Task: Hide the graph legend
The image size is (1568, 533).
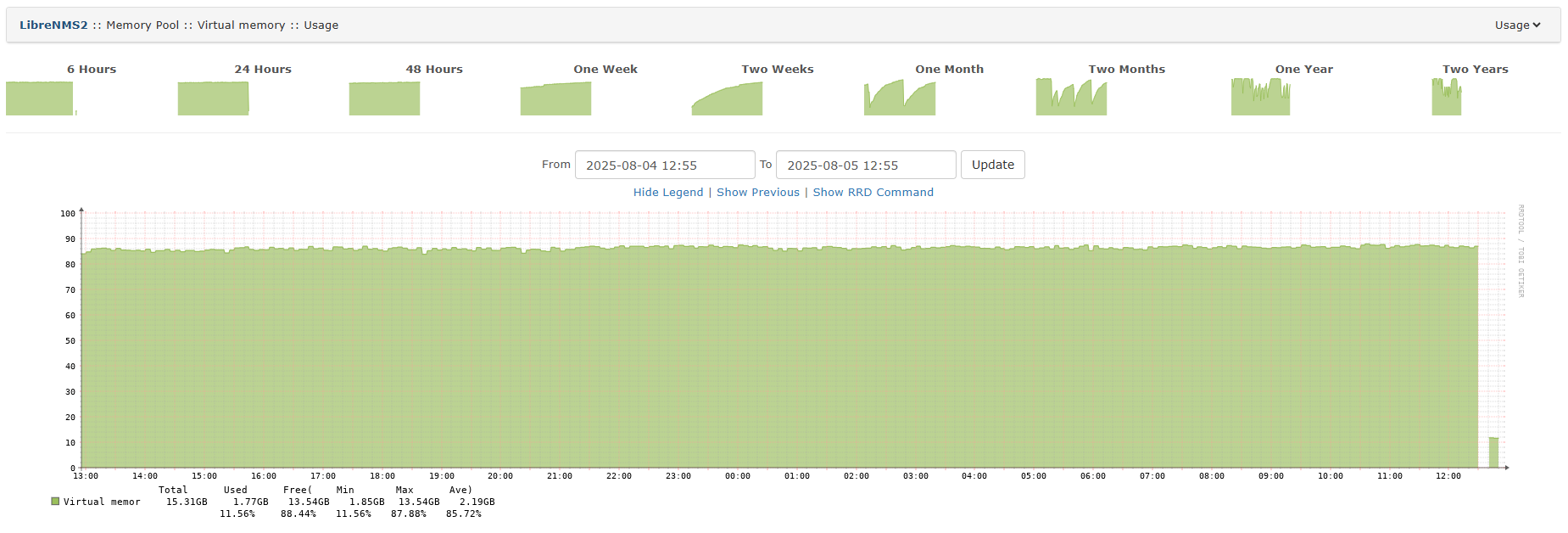Action: (x=668, y=193)
